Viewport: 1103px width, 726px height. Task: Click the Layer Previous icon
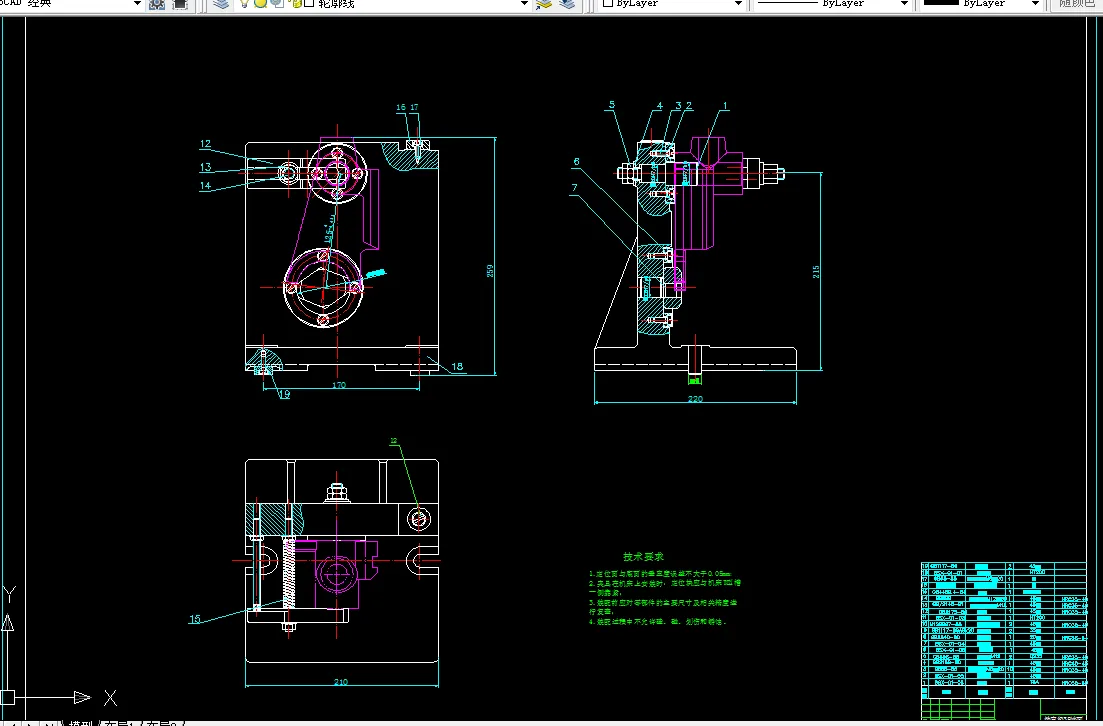tap(567, 4)
